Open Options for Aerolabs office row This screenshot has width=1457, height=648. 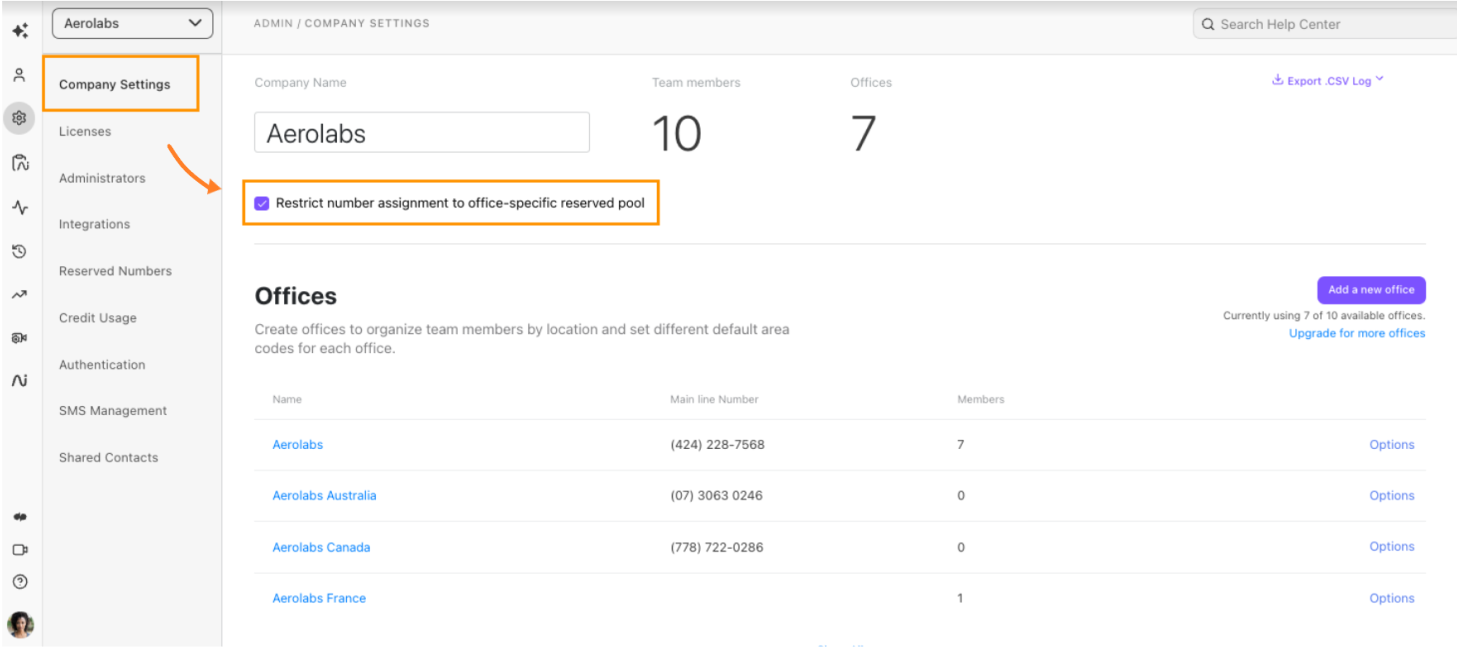pos(1392,445)
